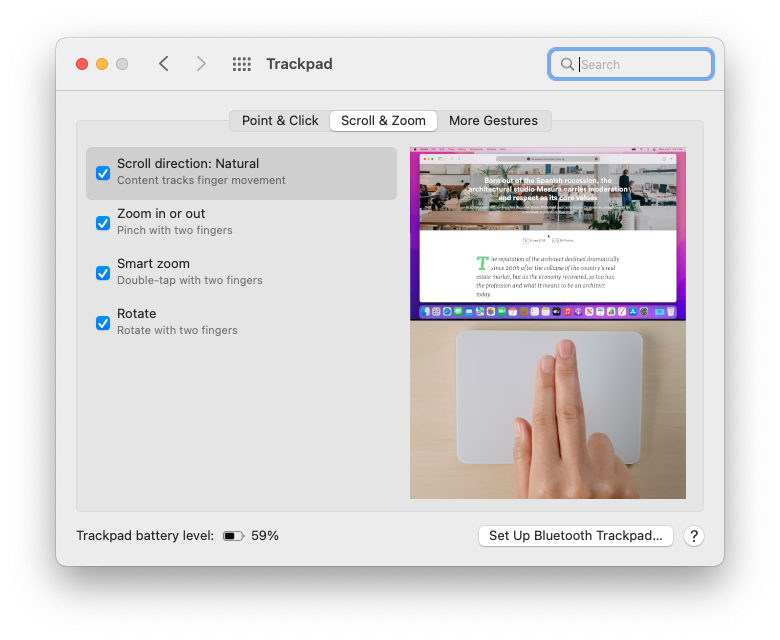Minimize the window with the yellow button
The image size is (780, 640).
[x=102, y=64]
